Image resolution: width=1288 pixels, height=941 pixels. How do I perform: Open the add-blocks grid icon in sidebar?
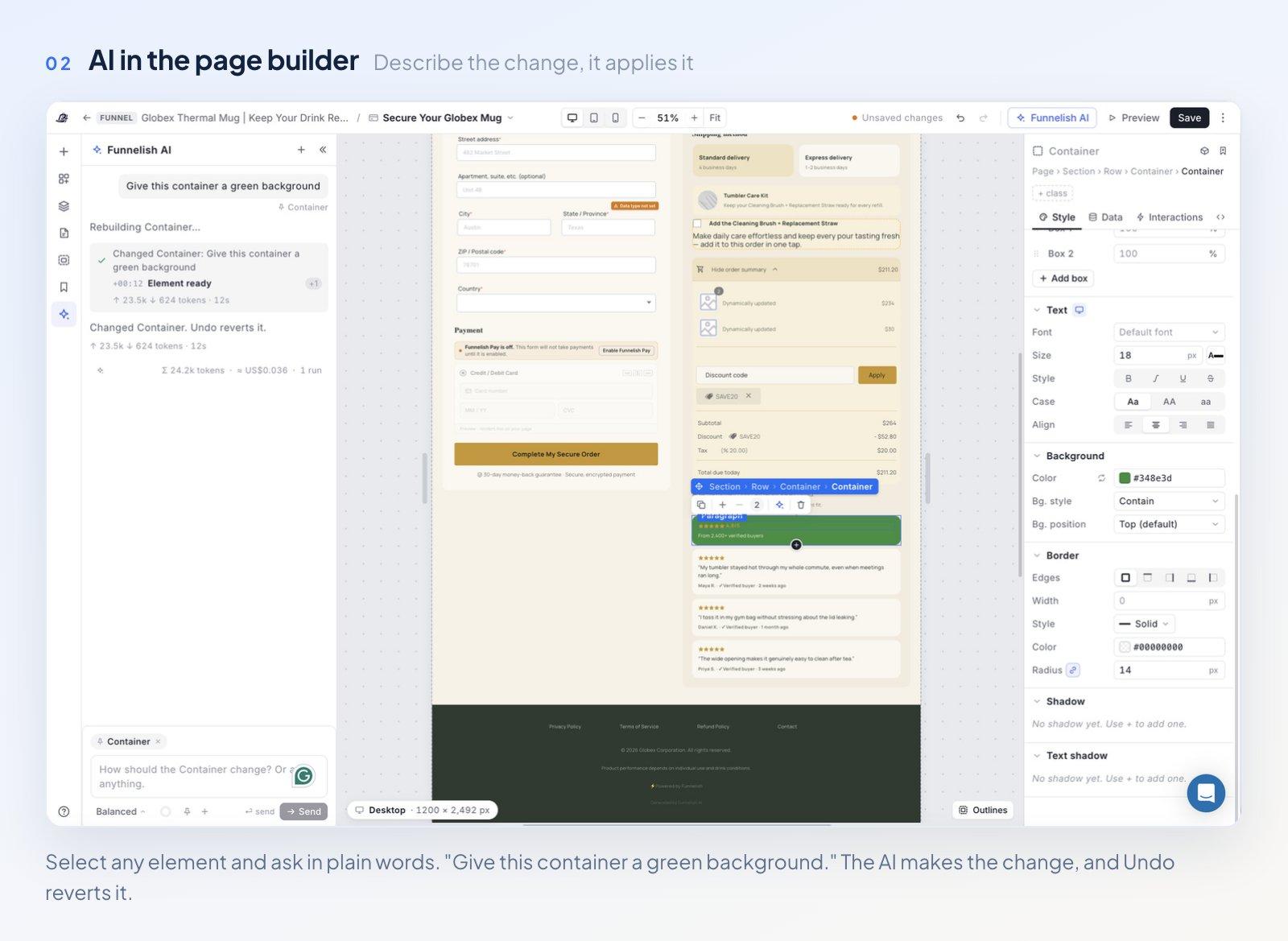coord(64,179)
